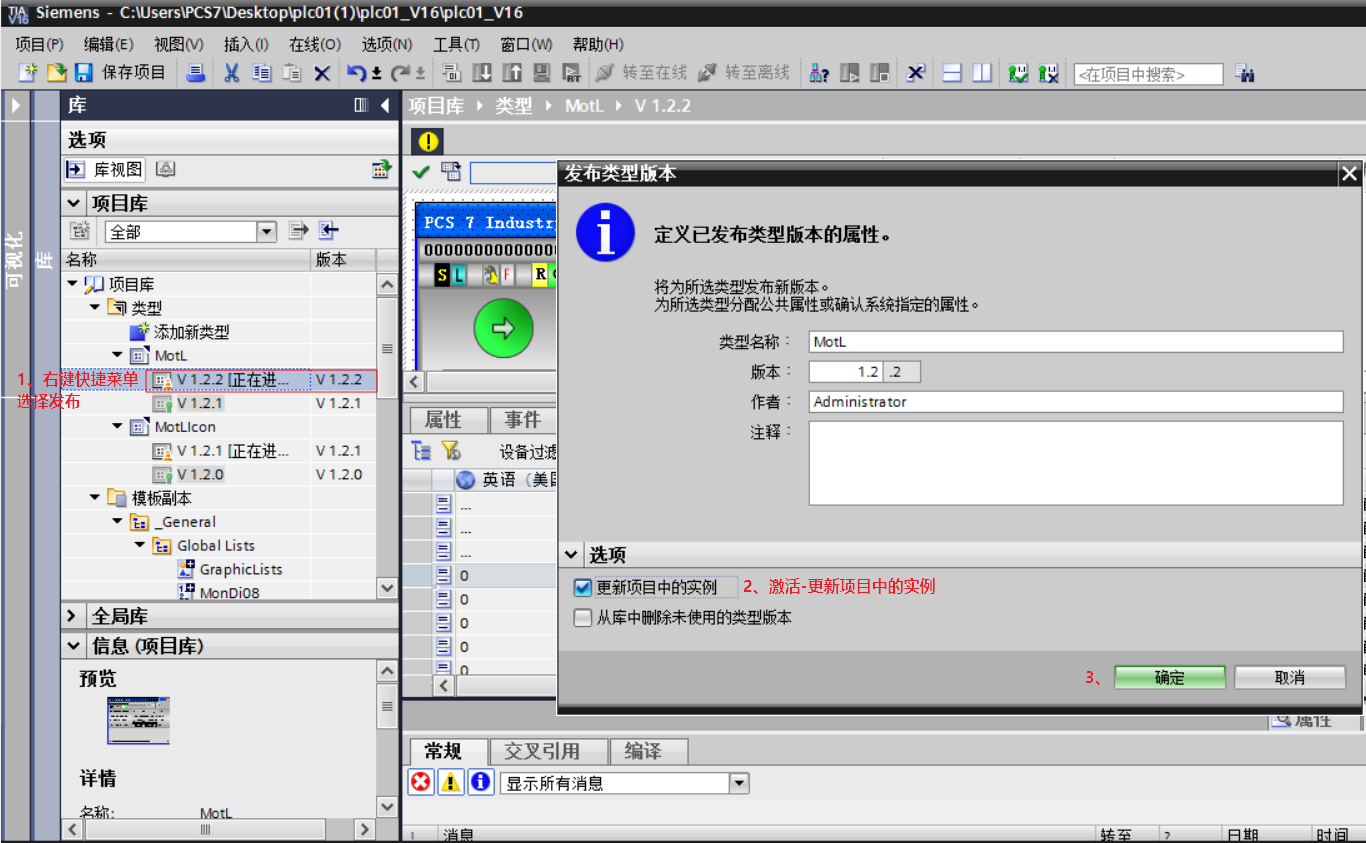Screen dimensions: 1366x843
Task: Click the filter funnel icon under 属性
Action: point(451,451)
